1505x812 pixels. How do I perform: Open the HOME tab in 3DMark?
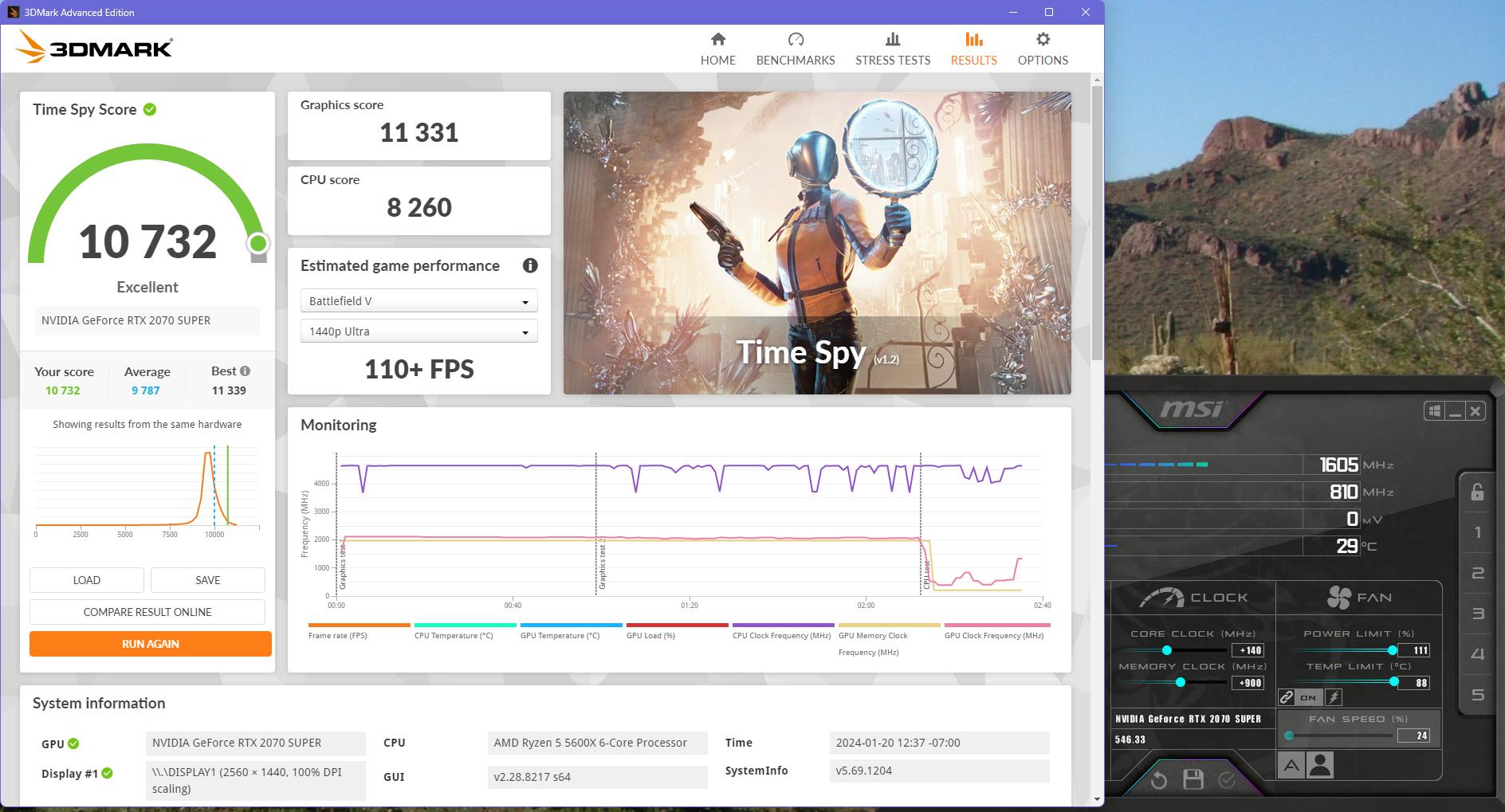coord(717,49)
